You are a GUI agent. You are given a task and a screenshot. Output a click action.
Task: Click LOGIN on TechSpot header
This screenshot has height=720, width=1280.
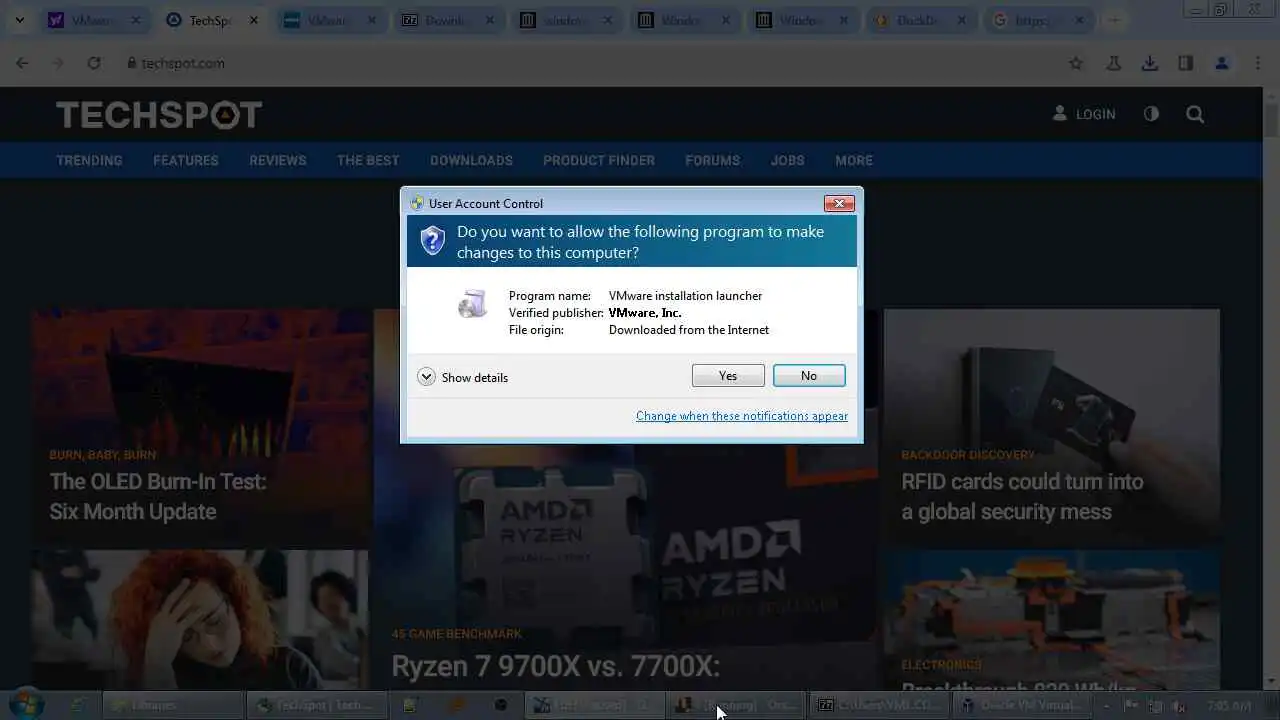pos(1084,114)
